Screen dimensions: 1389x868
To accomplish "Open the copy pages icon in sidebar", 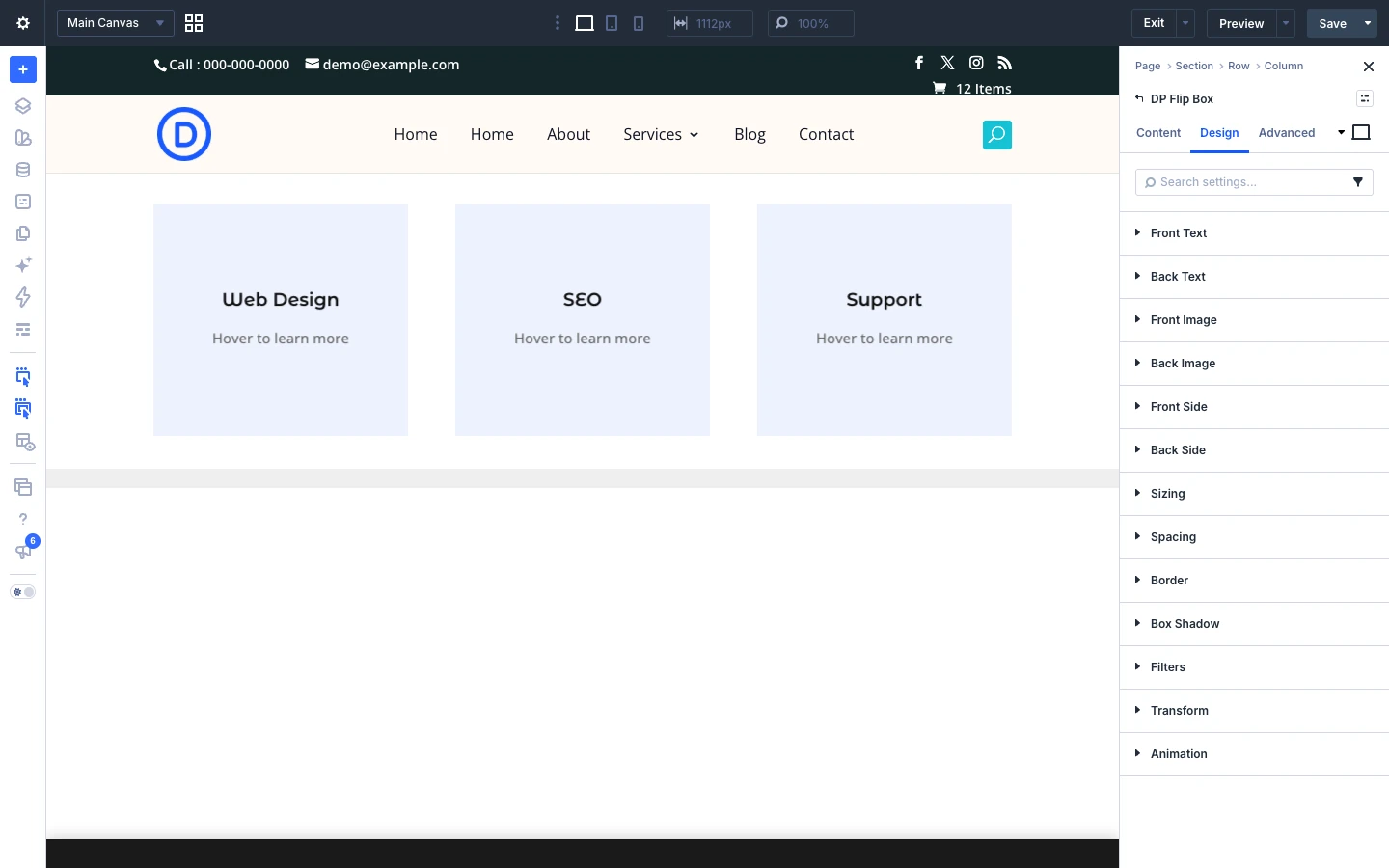I will 23,233.
